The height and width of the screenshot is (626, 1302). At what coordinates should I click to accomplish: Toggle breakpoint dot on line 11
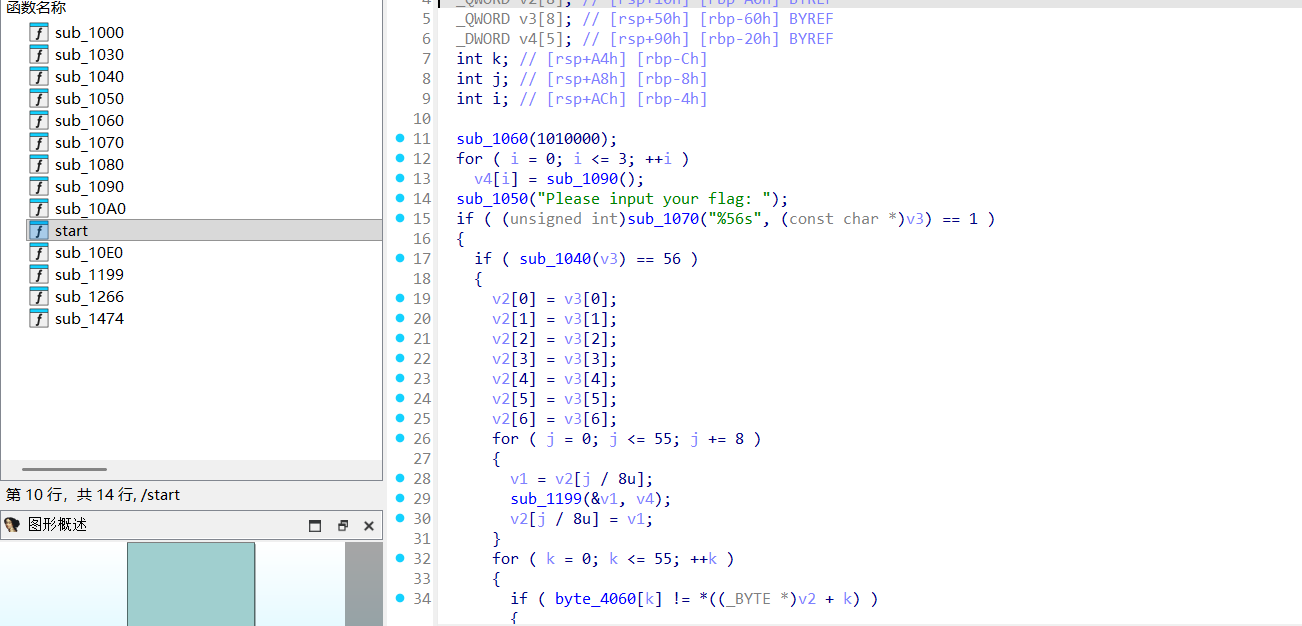click(x=400, y=138)
